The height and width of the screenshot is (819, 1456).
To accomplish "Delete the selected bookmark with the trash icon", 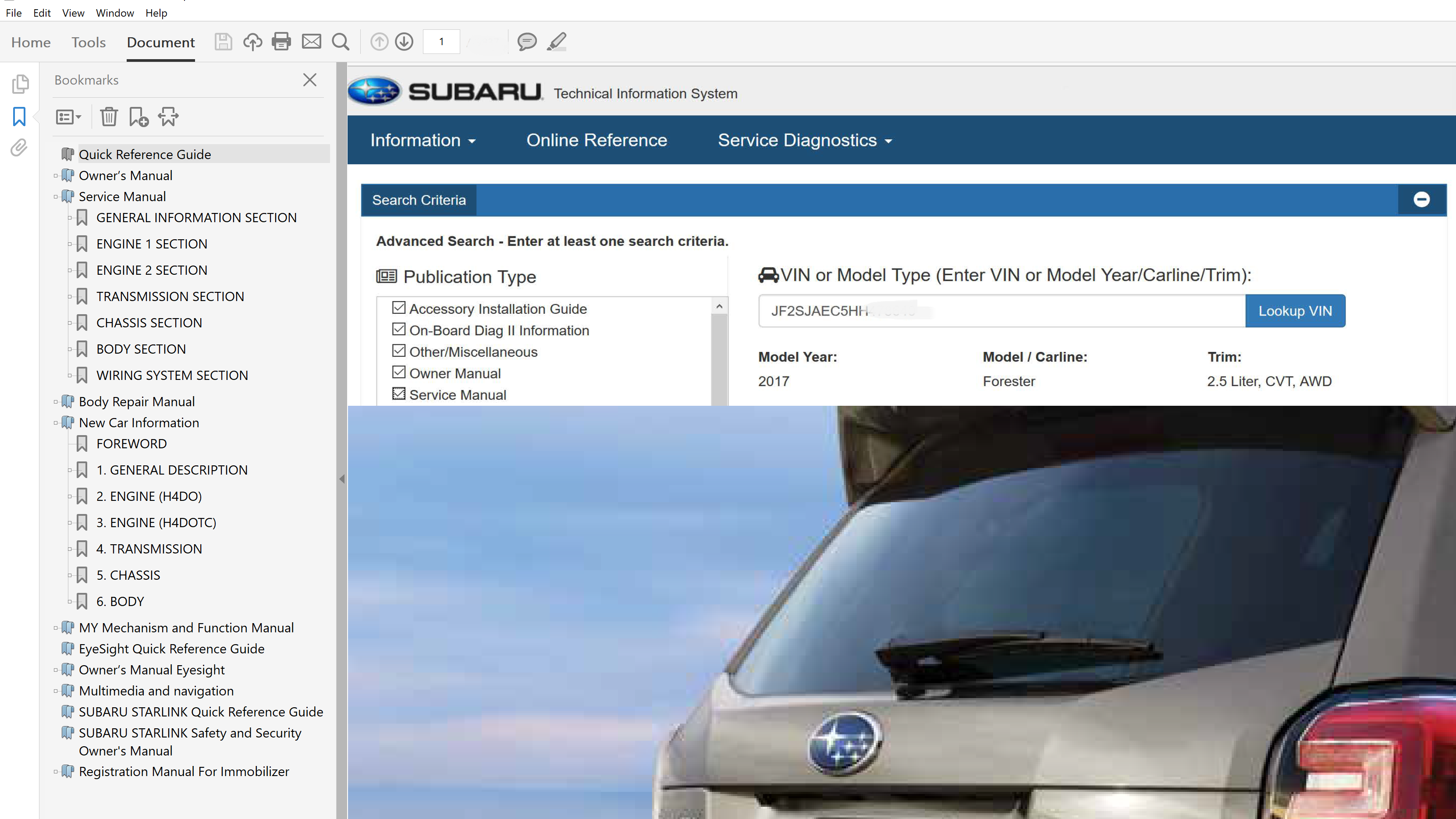I will (x=109, y=117).
